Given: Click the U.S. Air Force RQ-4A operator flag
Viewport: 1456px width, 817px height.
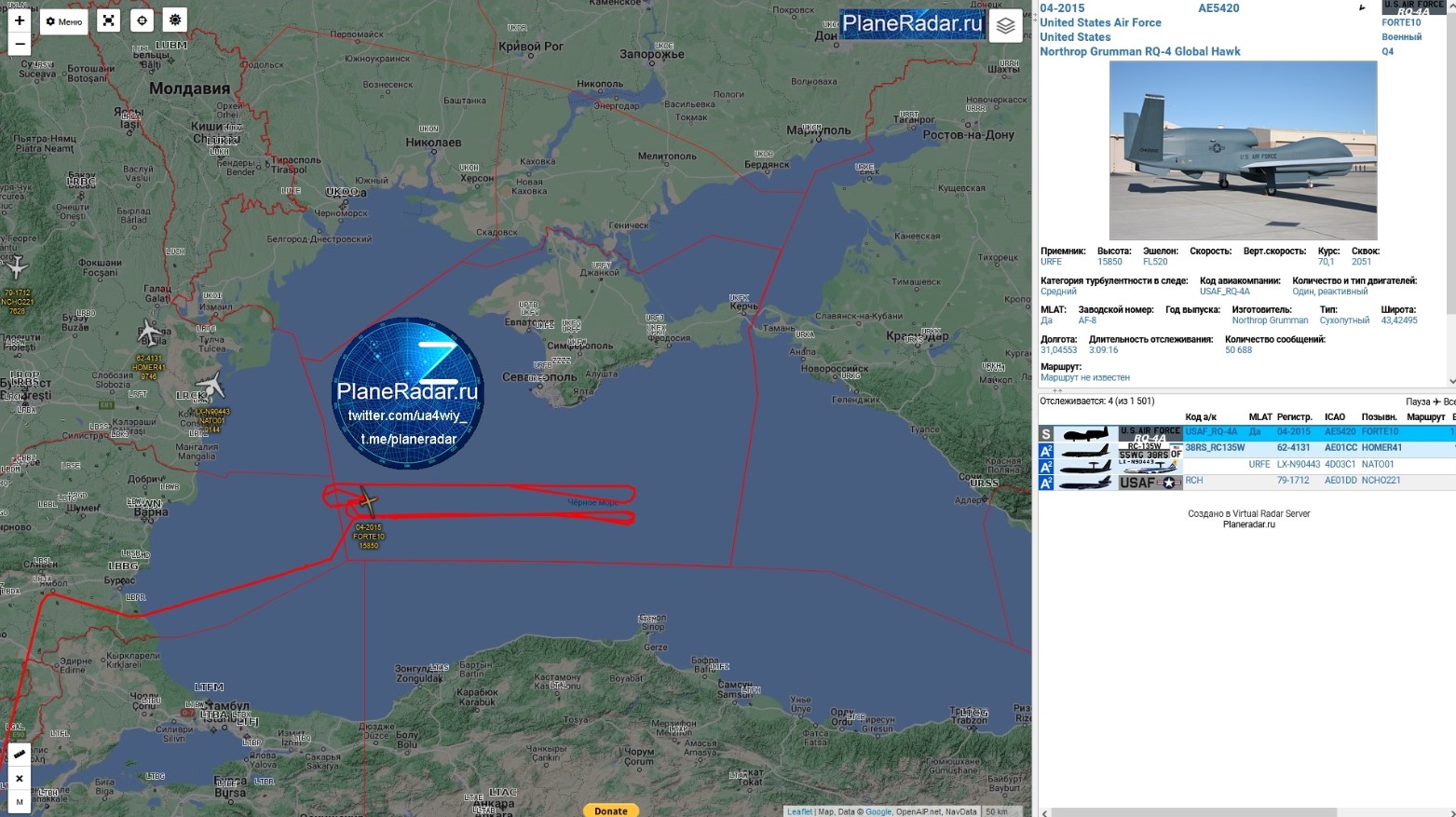Looking at the screenshot, I should pos(1413,7).
